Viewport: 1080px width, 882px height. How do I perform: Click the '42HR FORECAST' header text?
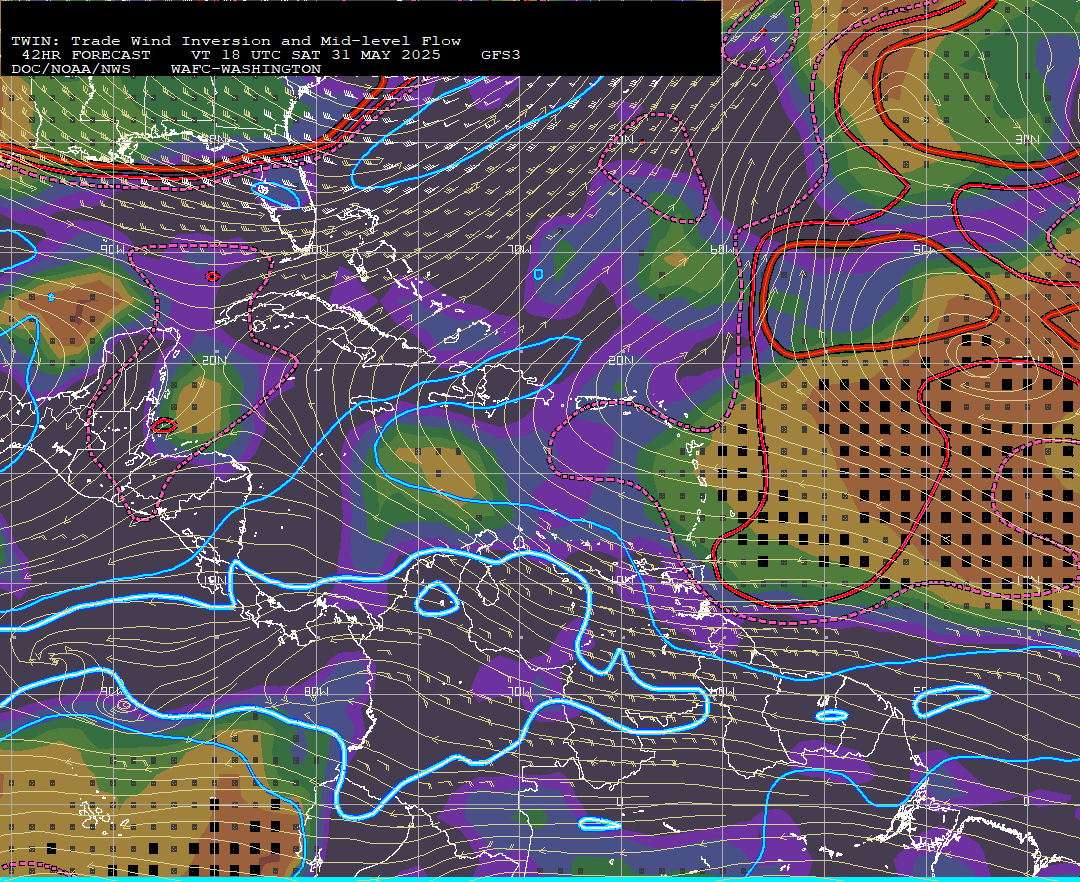86,55
